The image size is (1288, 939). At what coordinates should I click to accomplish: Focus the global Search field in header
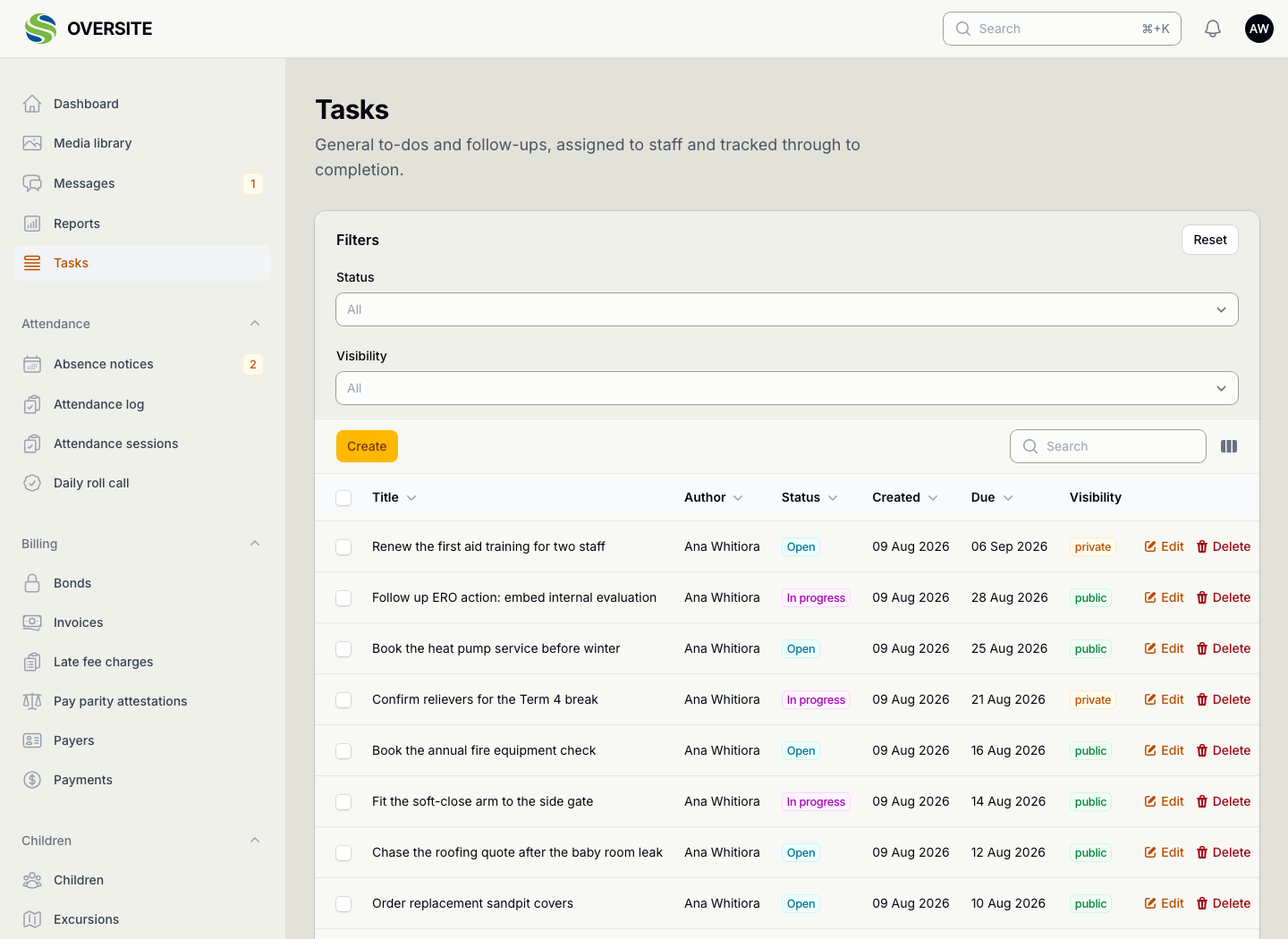point(1062,29)
